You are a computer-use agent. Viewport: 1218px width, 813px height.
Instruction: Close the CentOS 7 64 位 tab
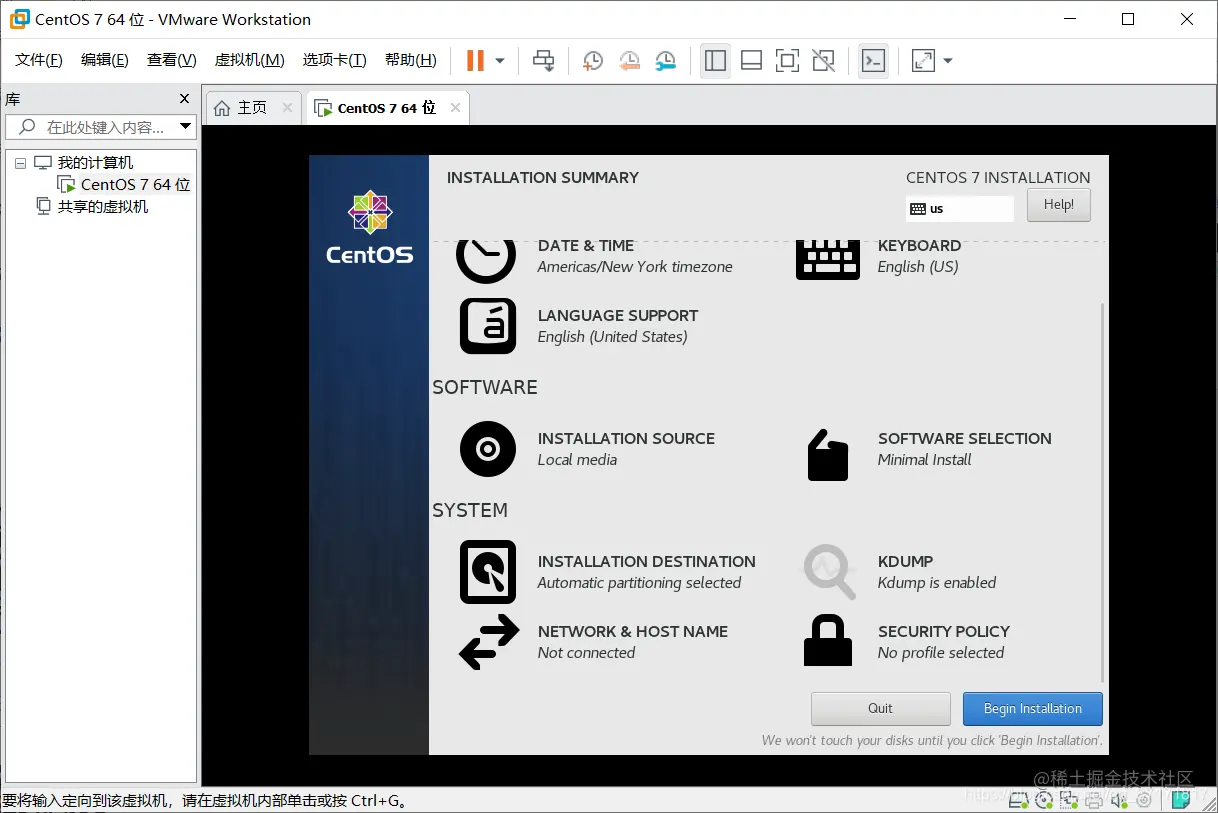pos(455,108)
